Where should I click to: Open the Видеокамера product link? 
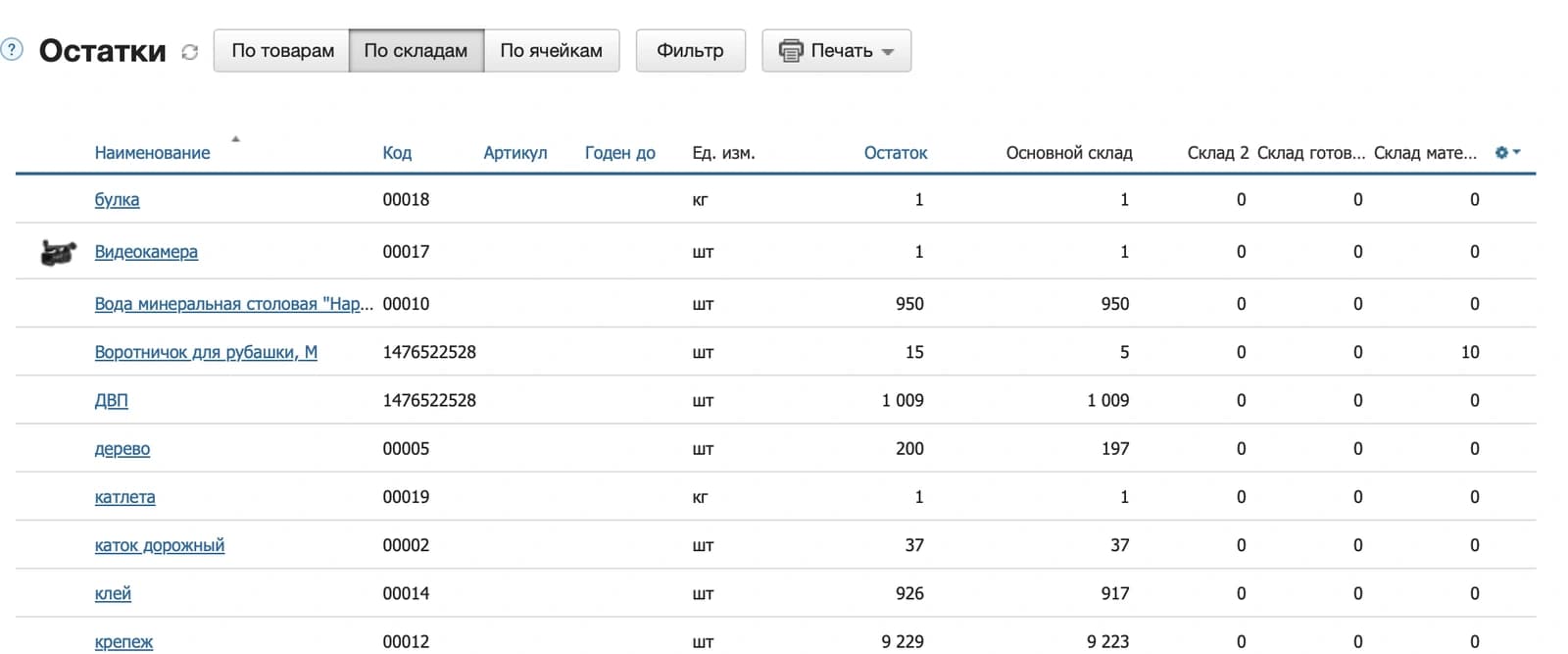pos(146,252)
